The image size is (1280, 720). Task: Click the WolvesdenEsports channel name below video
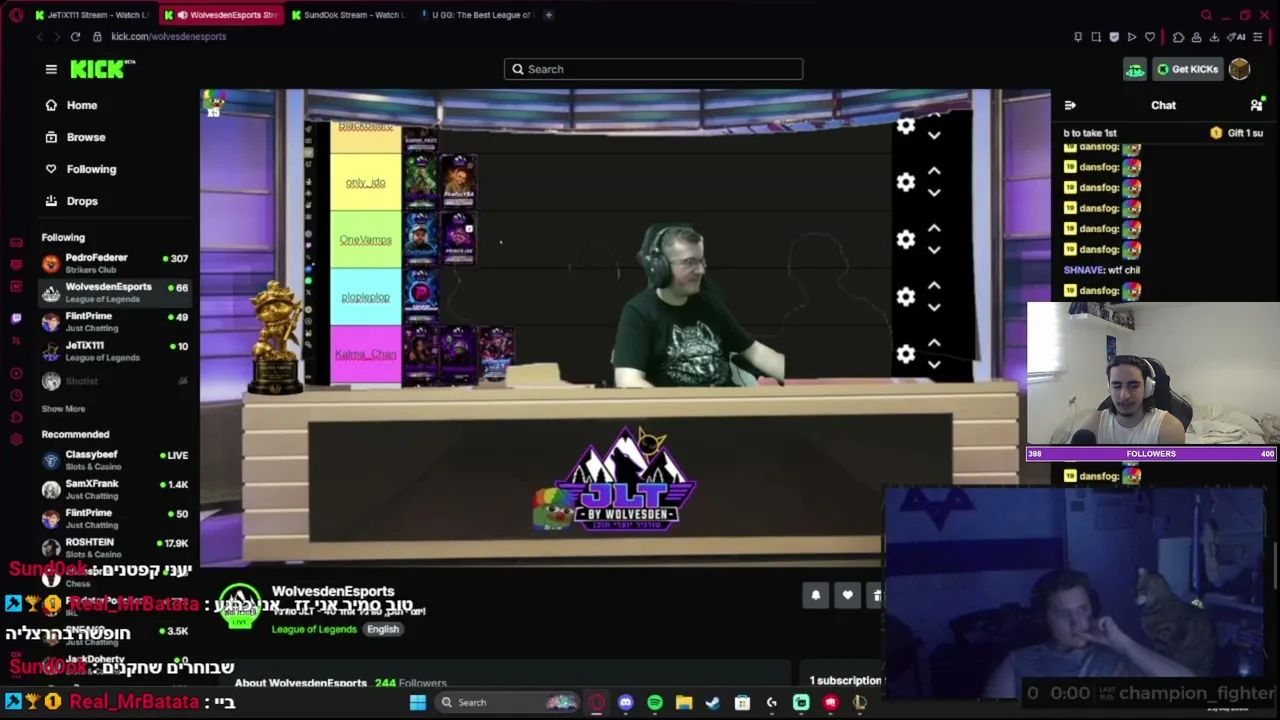(333, 592)
